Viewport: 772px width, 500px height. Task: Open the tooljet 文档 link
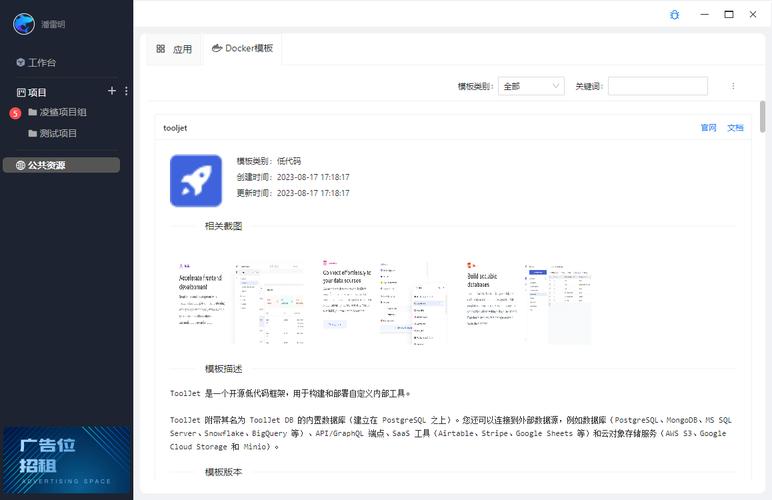coord(735,128)
